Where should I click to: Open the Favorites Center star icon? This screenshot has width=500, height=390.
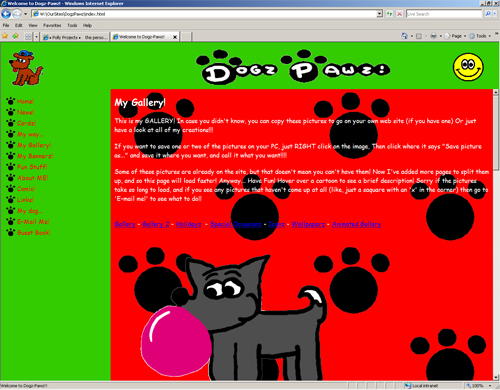(x=5, y=36)
